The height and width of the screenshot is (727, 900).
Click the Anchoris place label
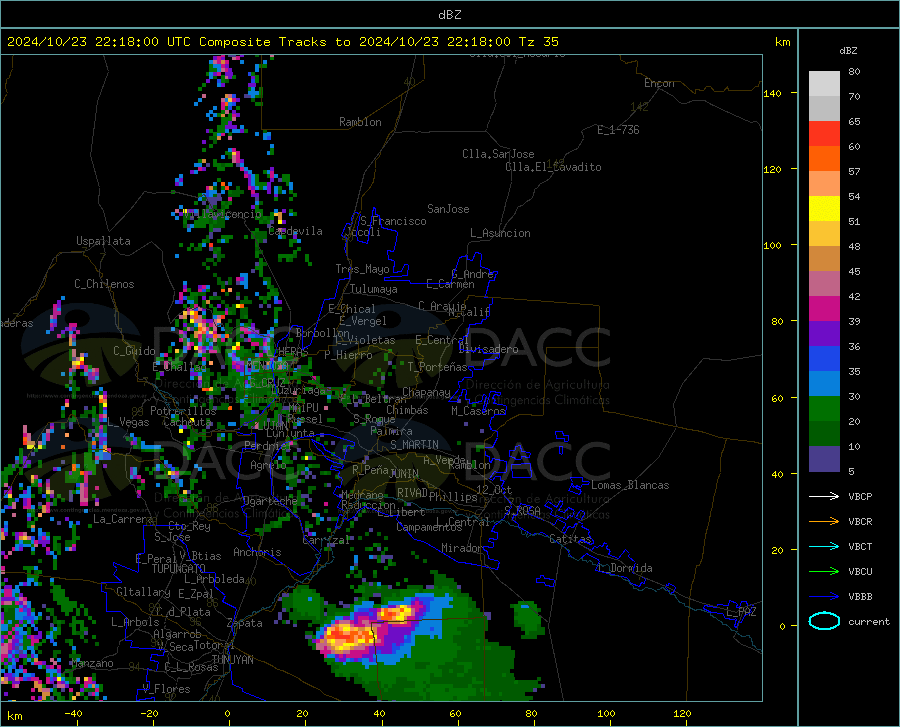257,552
